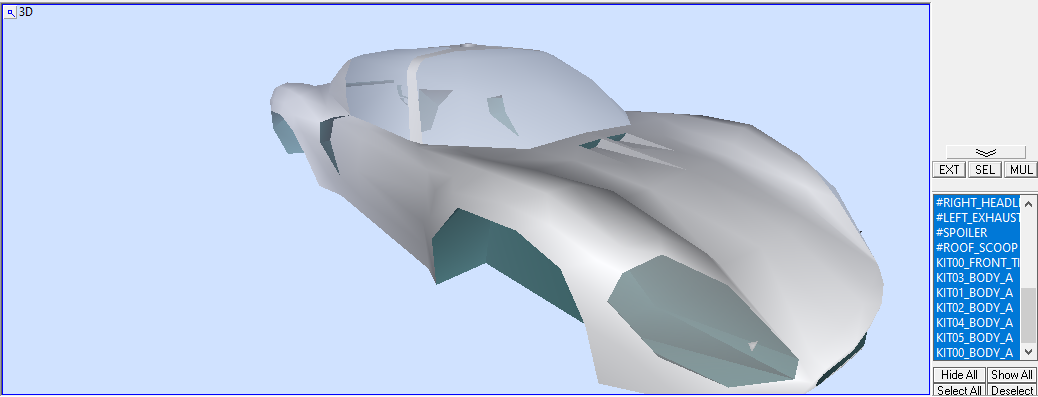
Task: Select KIT01_BODY_A in the object list
Action: 976,293
